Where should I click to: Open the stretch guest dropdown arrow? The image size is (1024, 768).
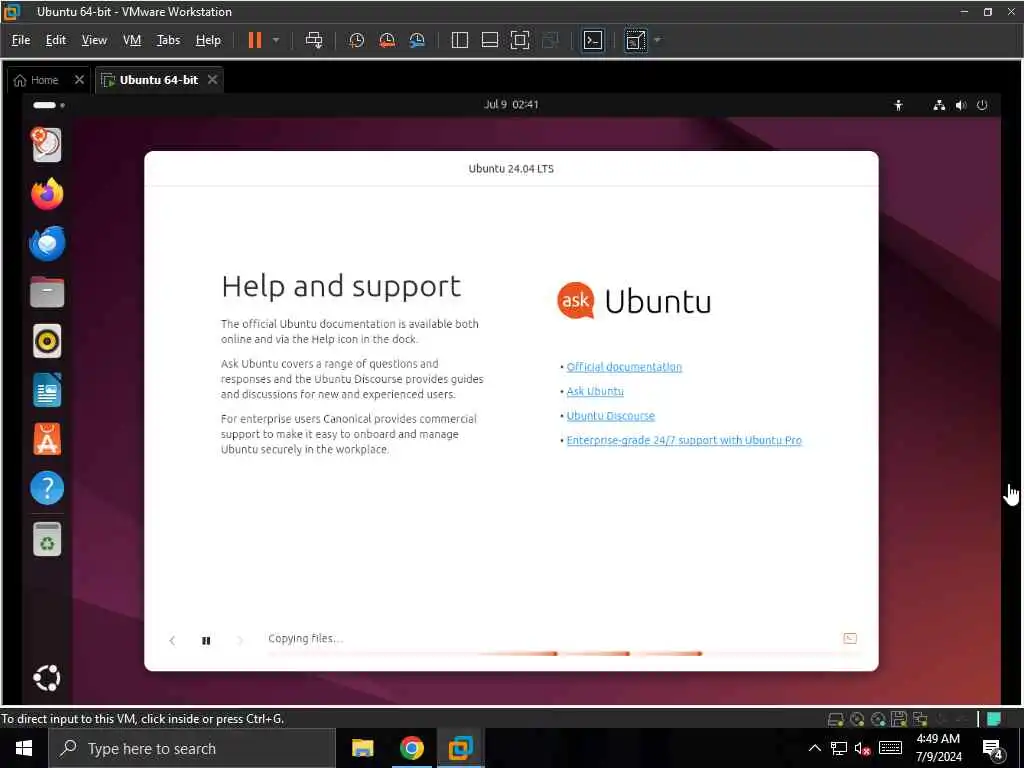point(658,40)
